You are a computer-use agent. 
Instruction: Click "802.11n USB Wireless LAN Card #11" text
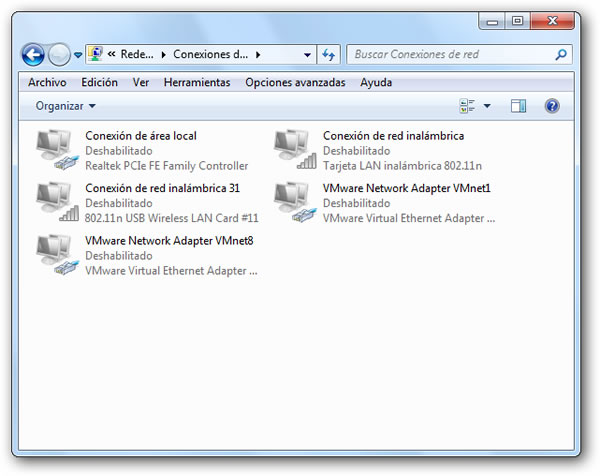tap(171, 218)
